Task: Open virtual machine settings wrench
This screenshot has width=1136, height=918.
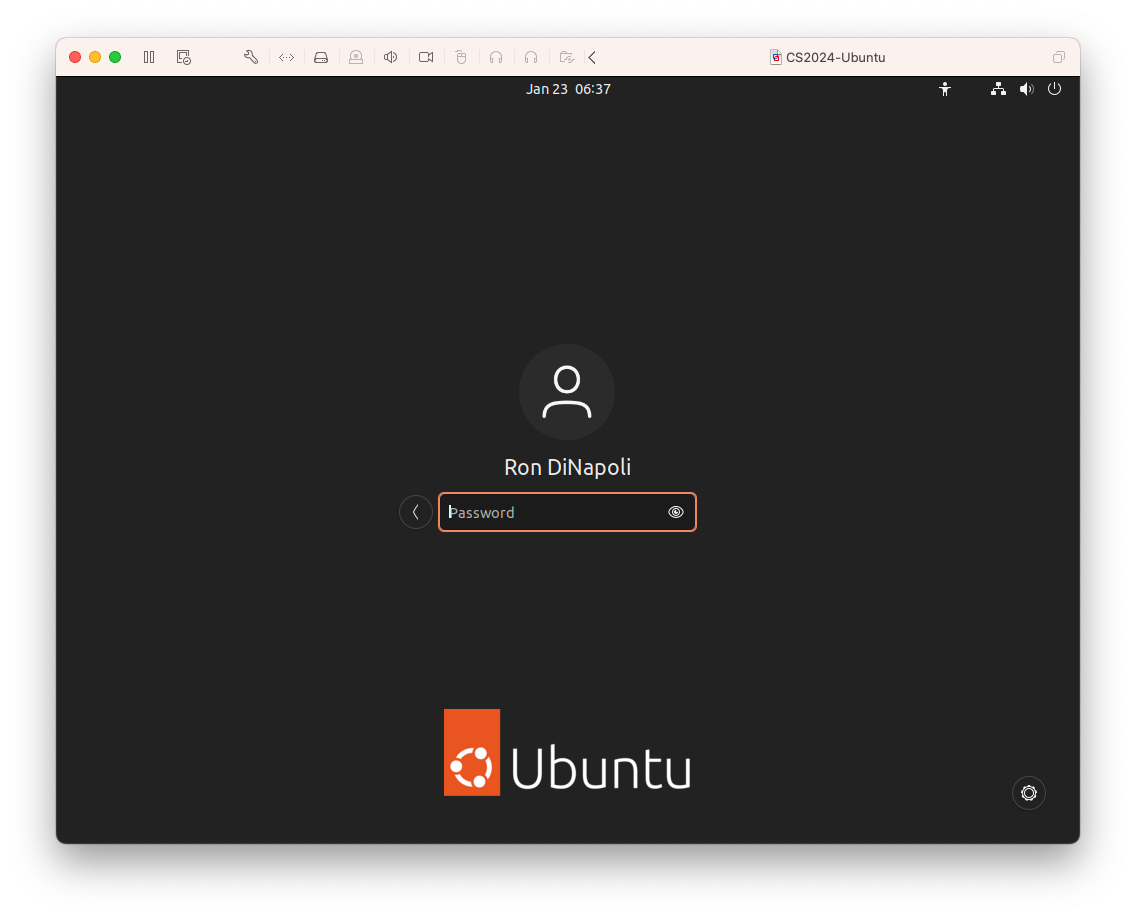Action: click(x=251, y=57)
